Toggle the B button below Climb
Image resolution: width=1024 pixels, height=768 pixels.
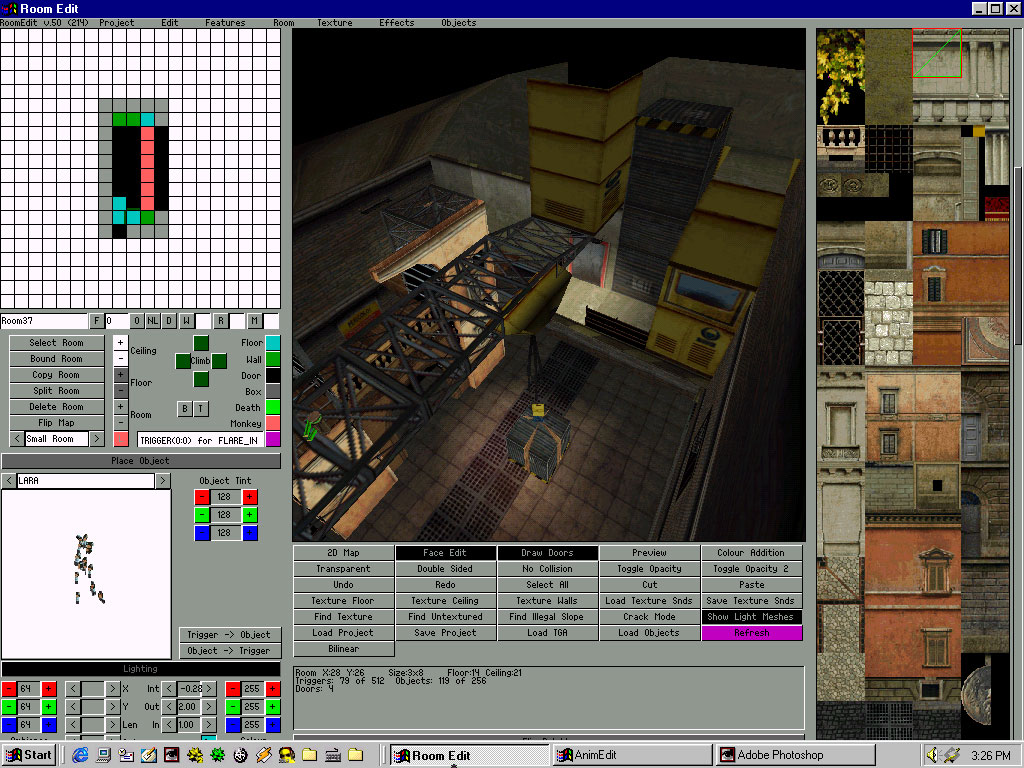tap(185, 409)
